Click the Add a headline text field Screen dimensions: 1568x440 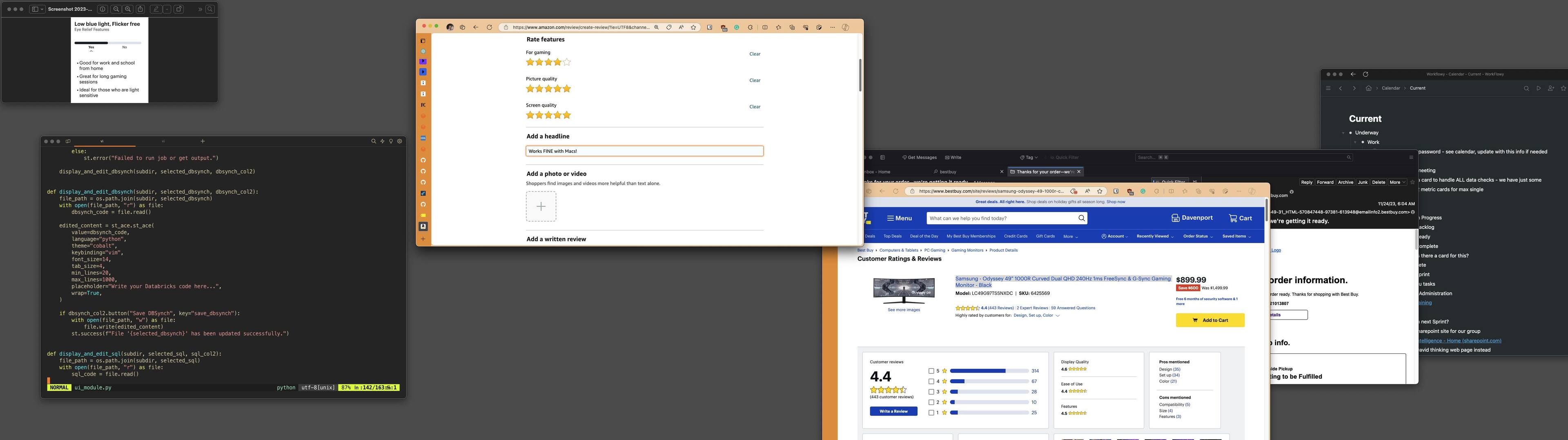tap(644, 151)
